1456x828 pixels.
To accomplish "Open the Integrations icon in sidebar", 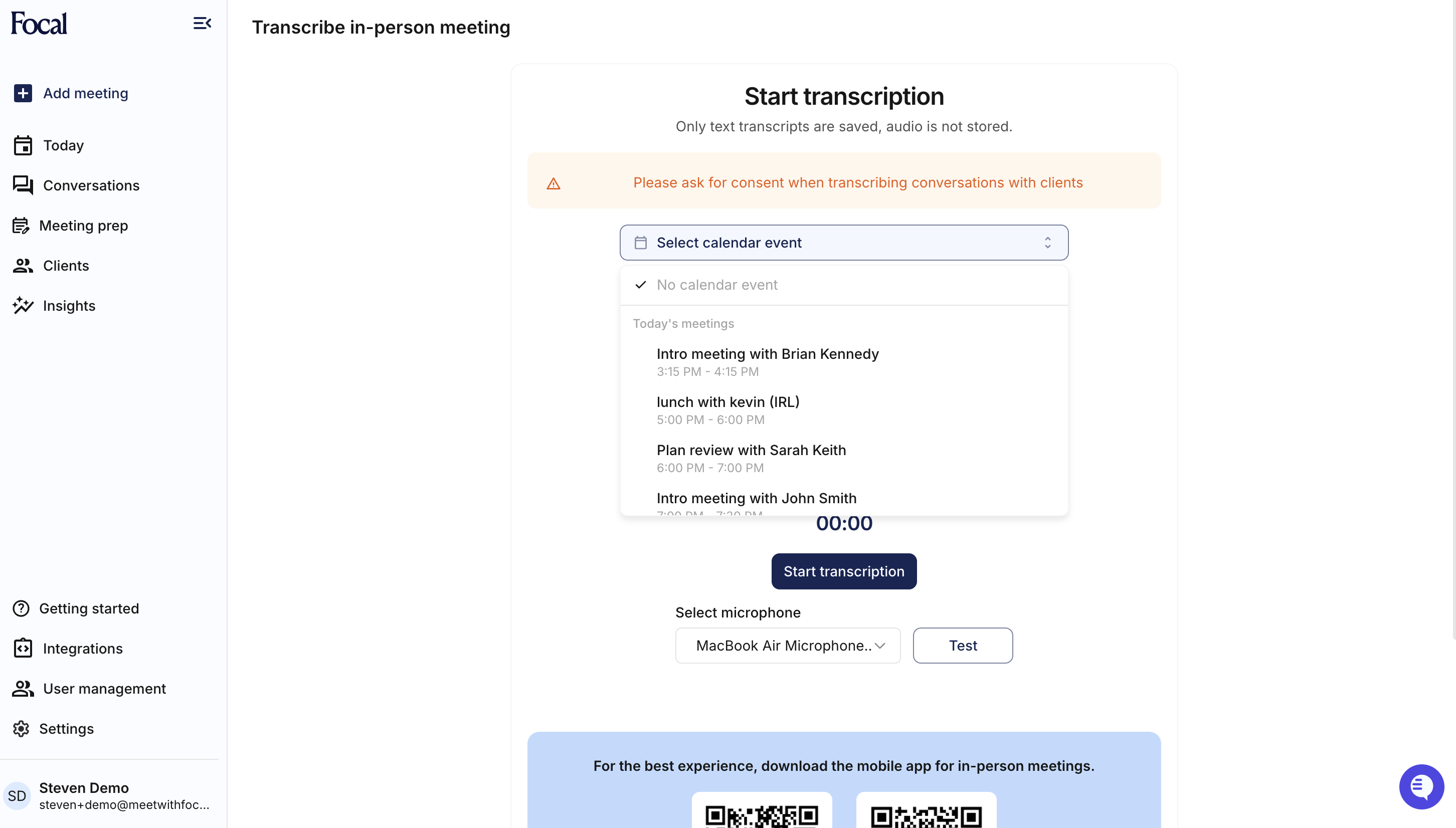I will point(22,648).
